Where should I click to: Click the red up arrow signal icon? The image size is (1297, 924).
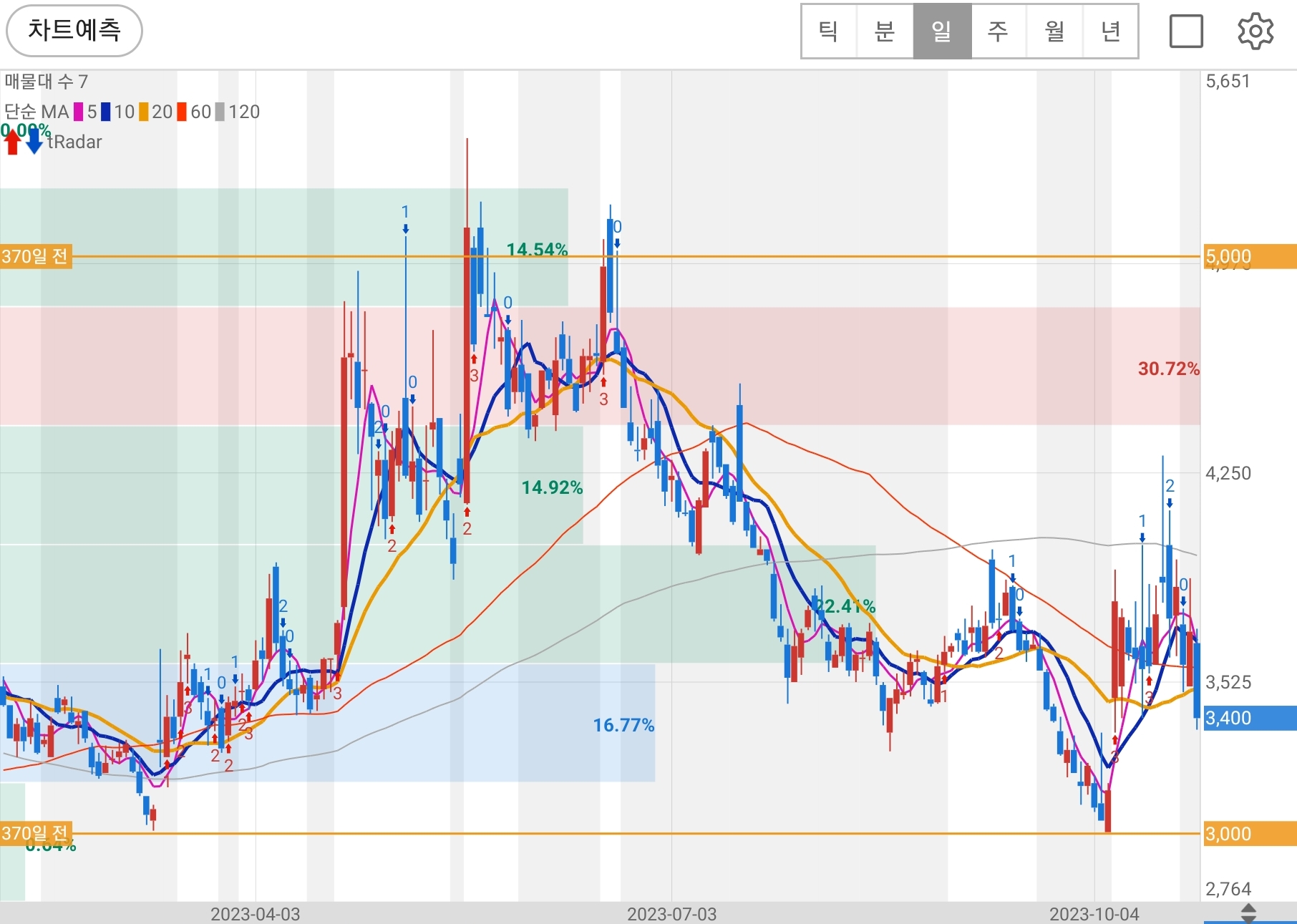[12, 142]
